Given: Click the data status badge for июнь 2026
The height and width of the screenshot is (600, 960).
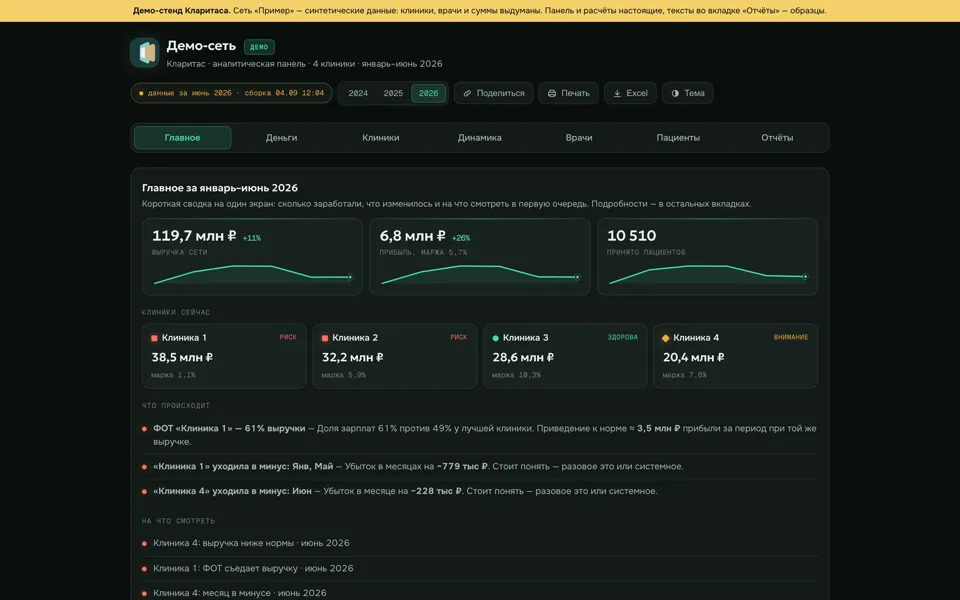Looking at the screenshot, I should (231, 93).
